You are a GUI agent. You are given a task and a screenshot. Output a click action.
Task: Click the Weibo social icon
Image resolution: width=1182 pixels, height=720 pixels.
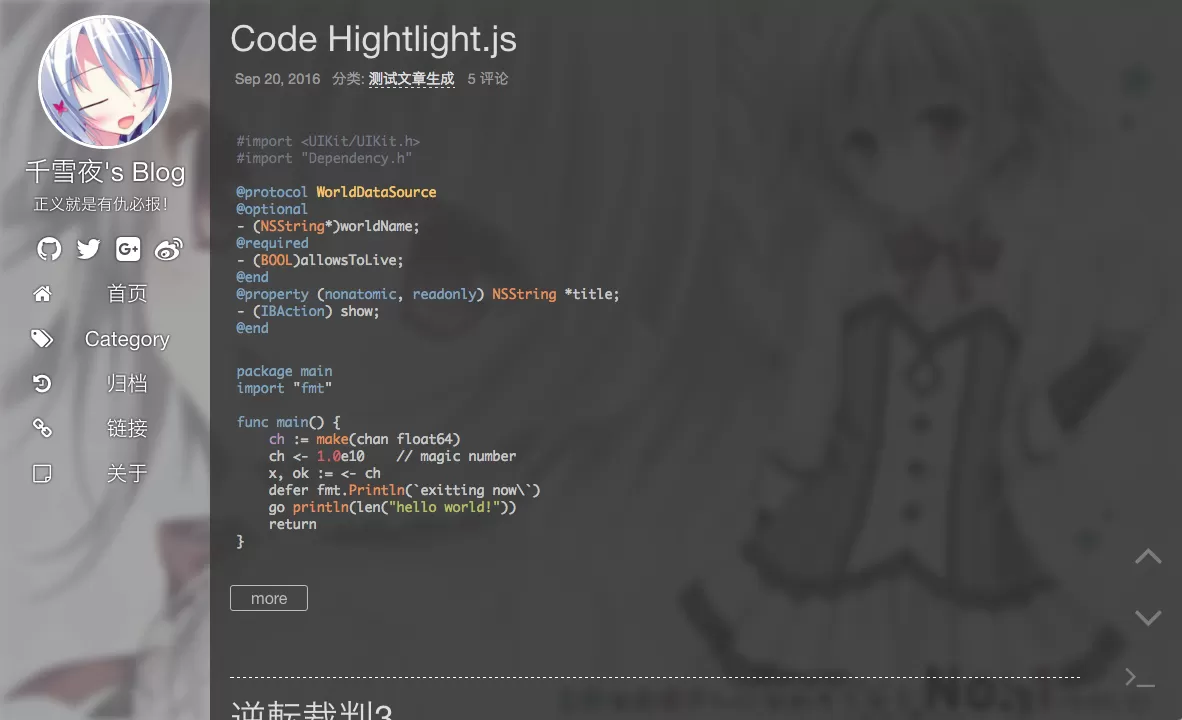169,249
